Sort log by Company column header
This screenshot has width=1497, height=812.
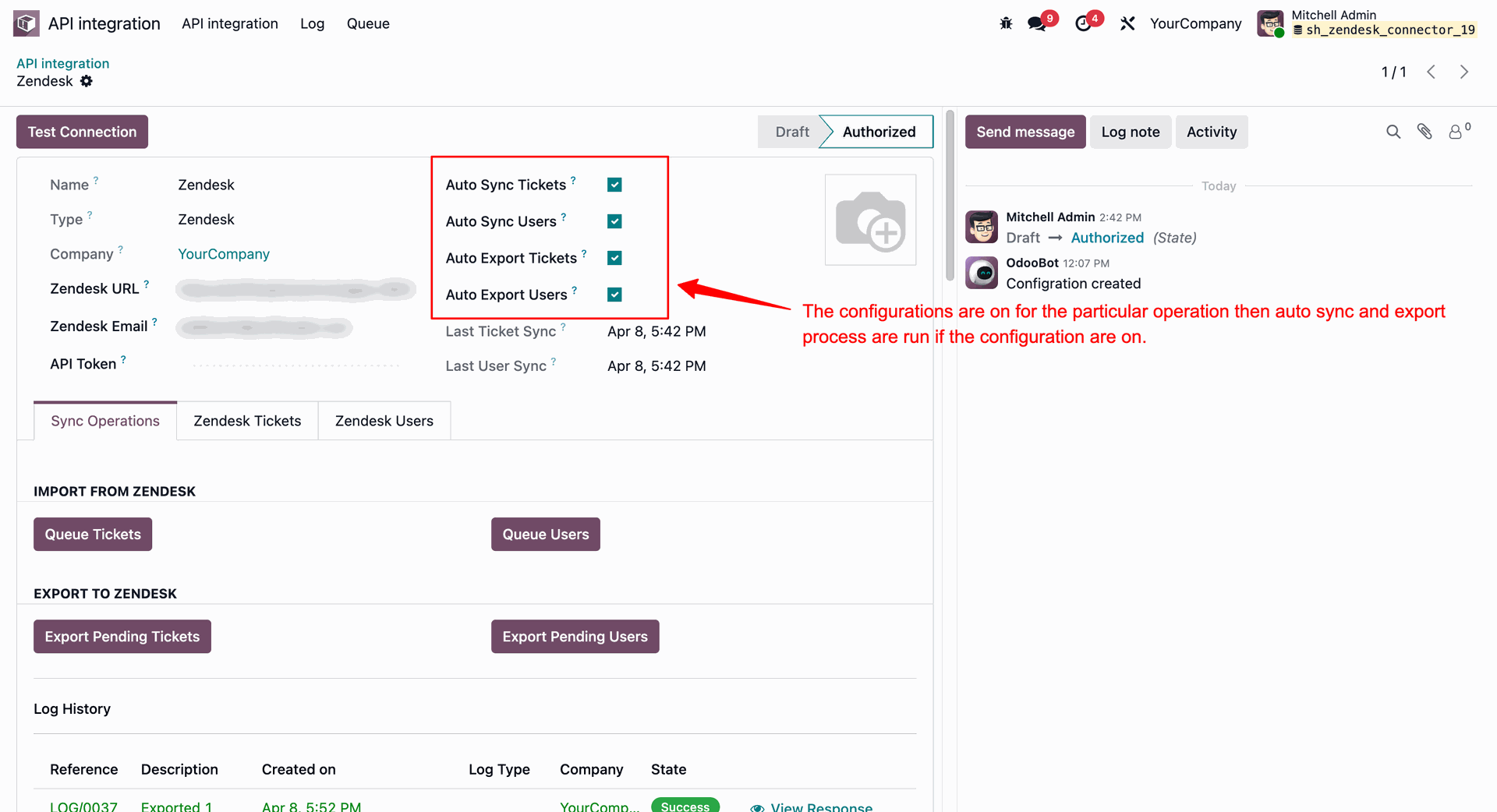coord(591,769)
